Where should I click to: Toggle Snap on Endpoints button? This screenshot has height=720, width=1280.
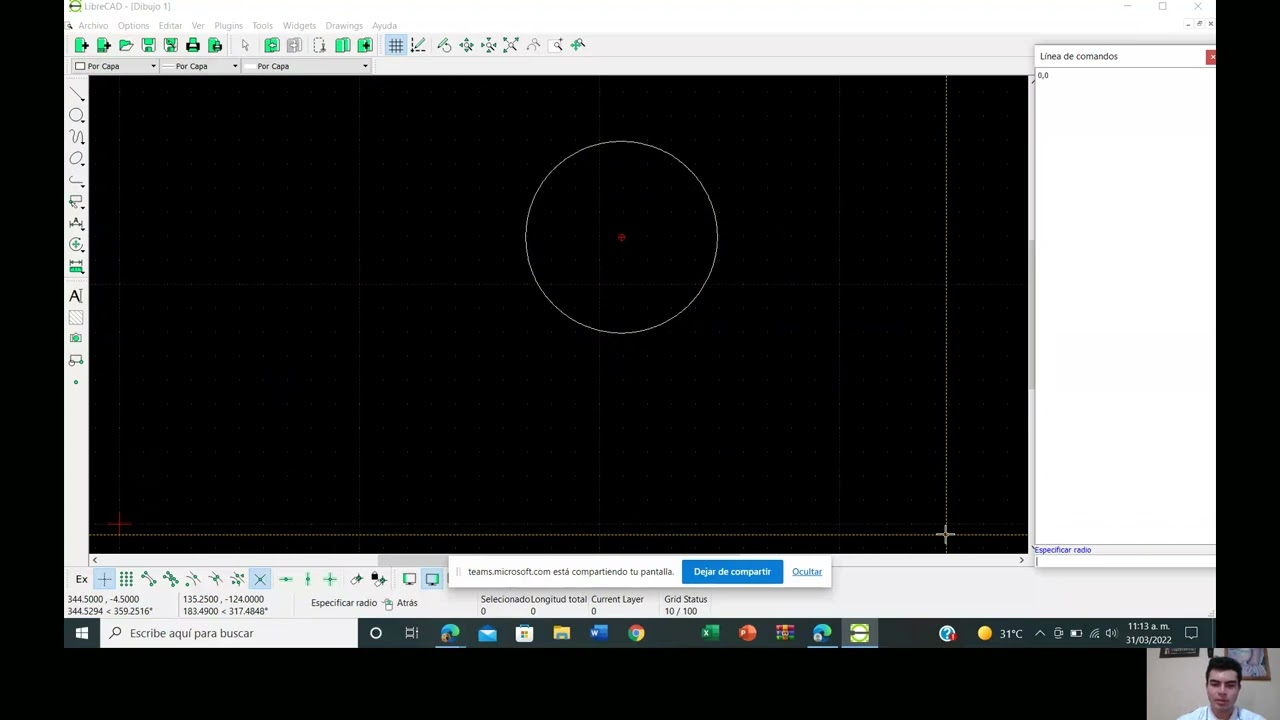coord(149,579)
